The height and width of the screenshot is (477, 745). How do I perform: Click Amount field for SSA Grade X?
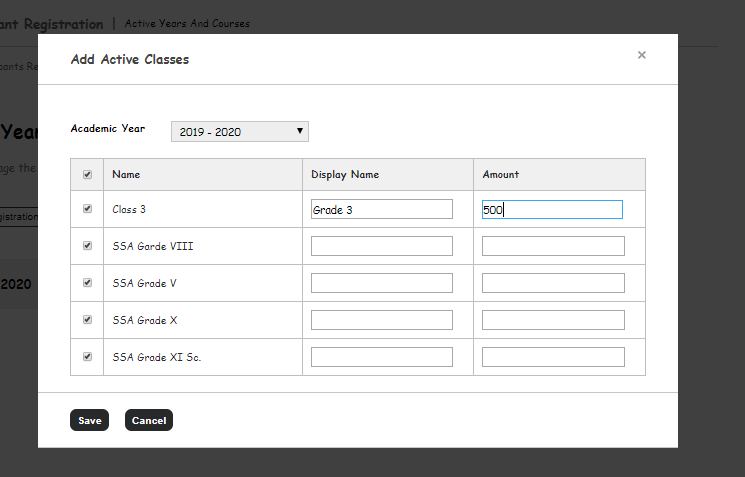pyautogui.click(x=553, y=320)
